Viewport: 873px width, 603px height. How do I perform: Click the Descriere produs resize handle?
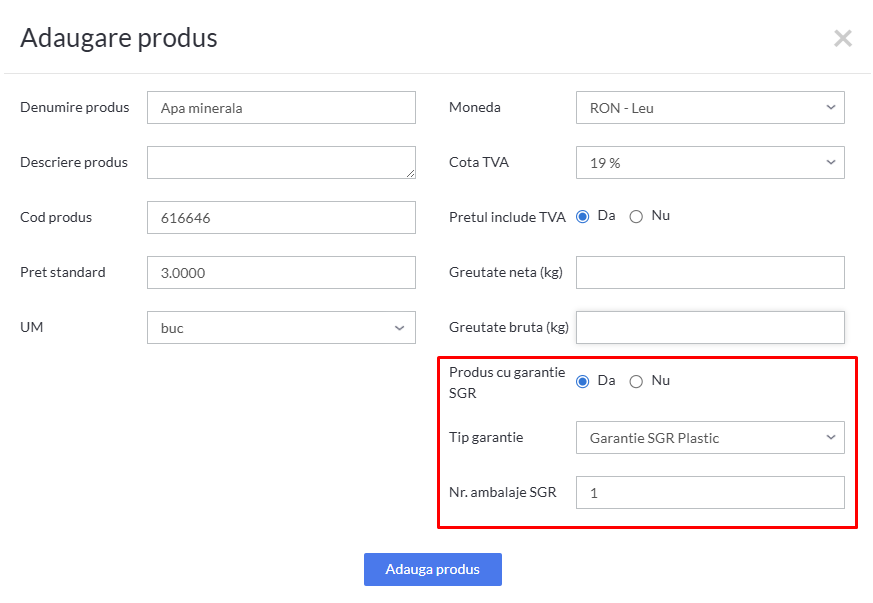tap(411, 174)
